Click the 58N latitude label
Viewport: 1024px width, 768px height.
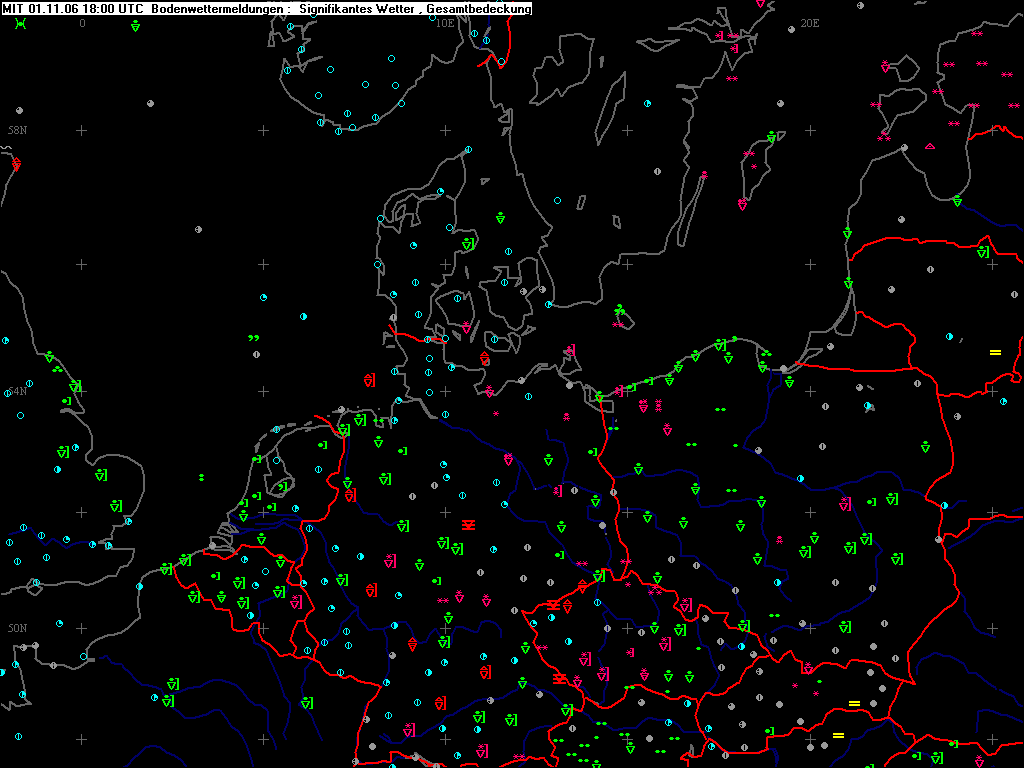18,130
